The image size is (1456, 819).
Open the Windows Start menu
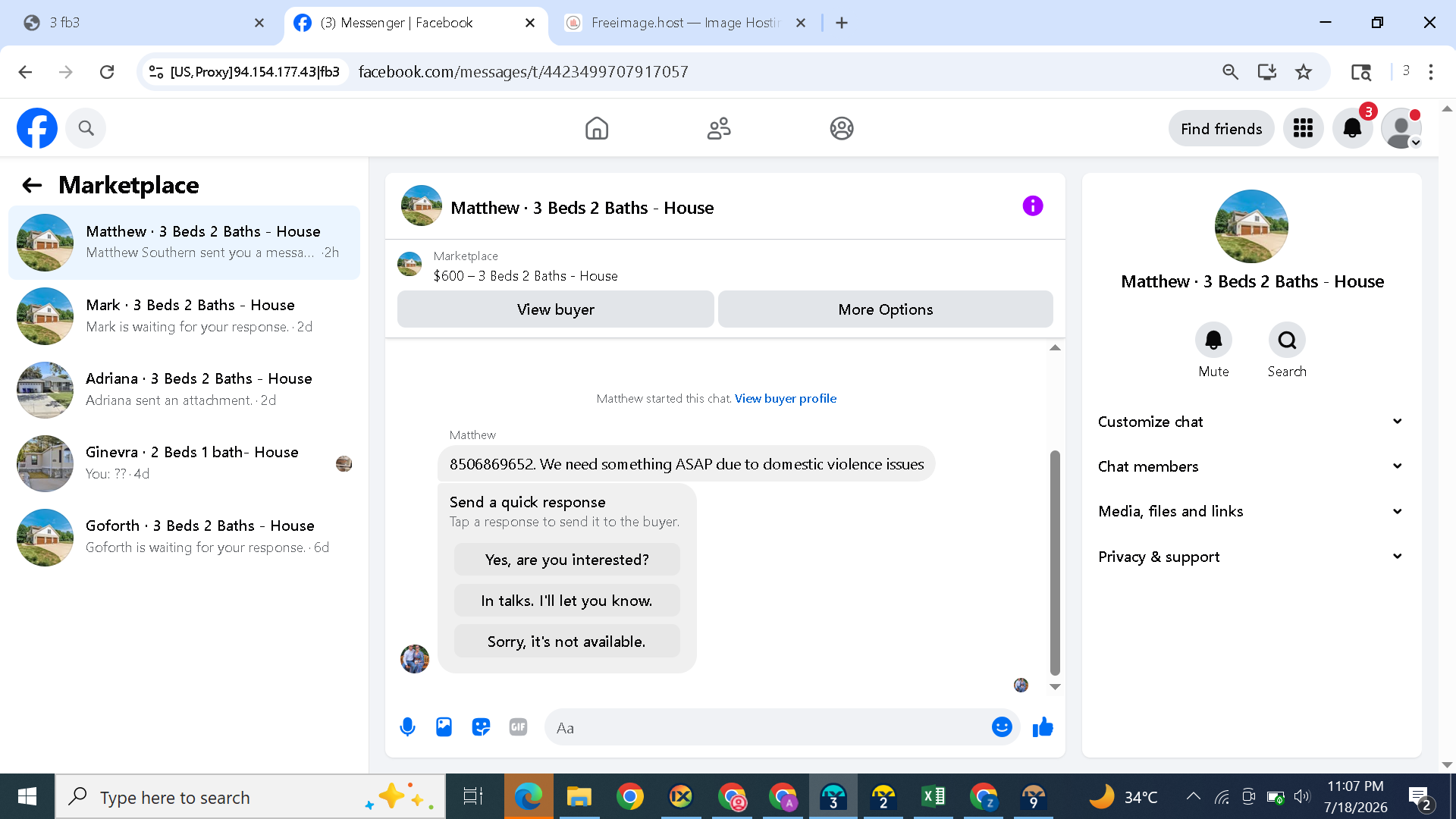tap(27, 797)
